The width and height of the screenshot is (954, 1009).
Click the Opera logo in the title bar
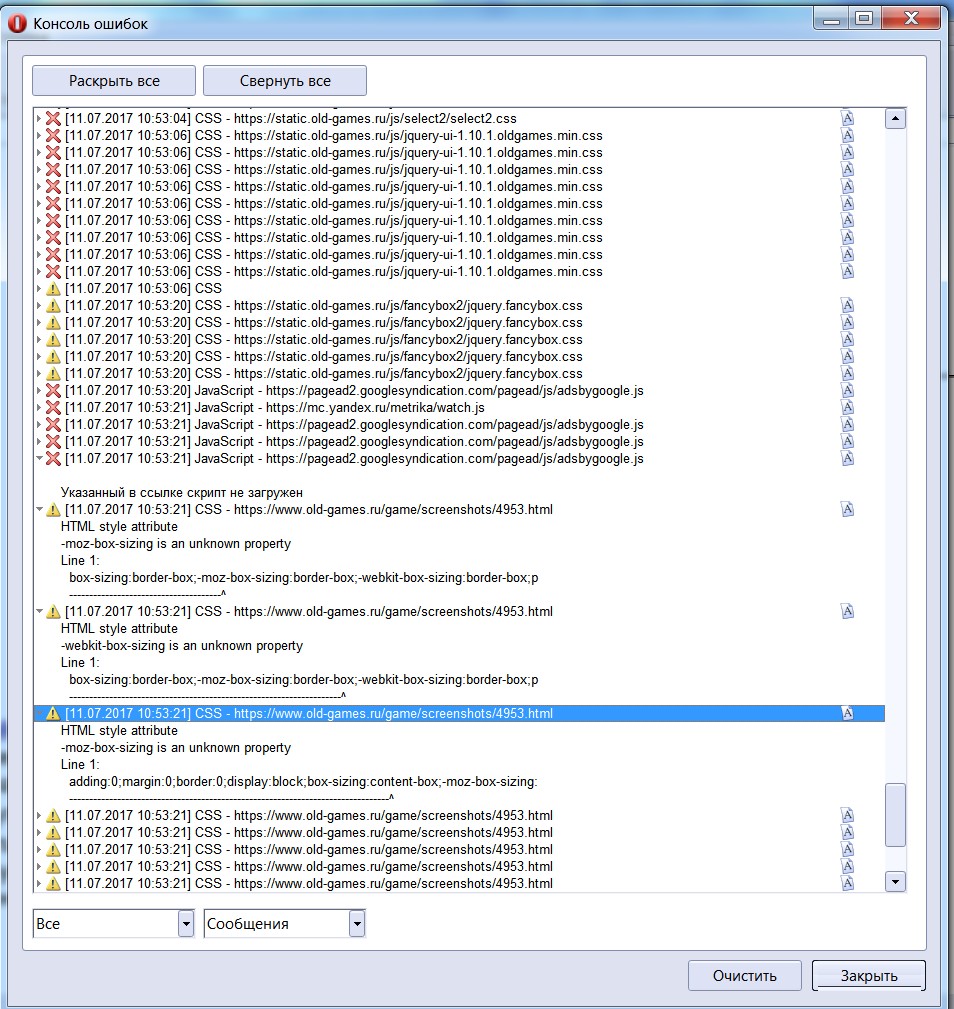click(17, 24)
